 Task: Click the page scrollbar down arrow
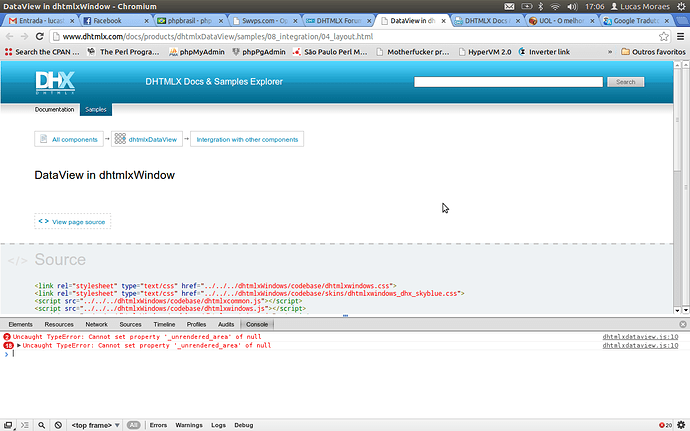[x=678, y=310]
